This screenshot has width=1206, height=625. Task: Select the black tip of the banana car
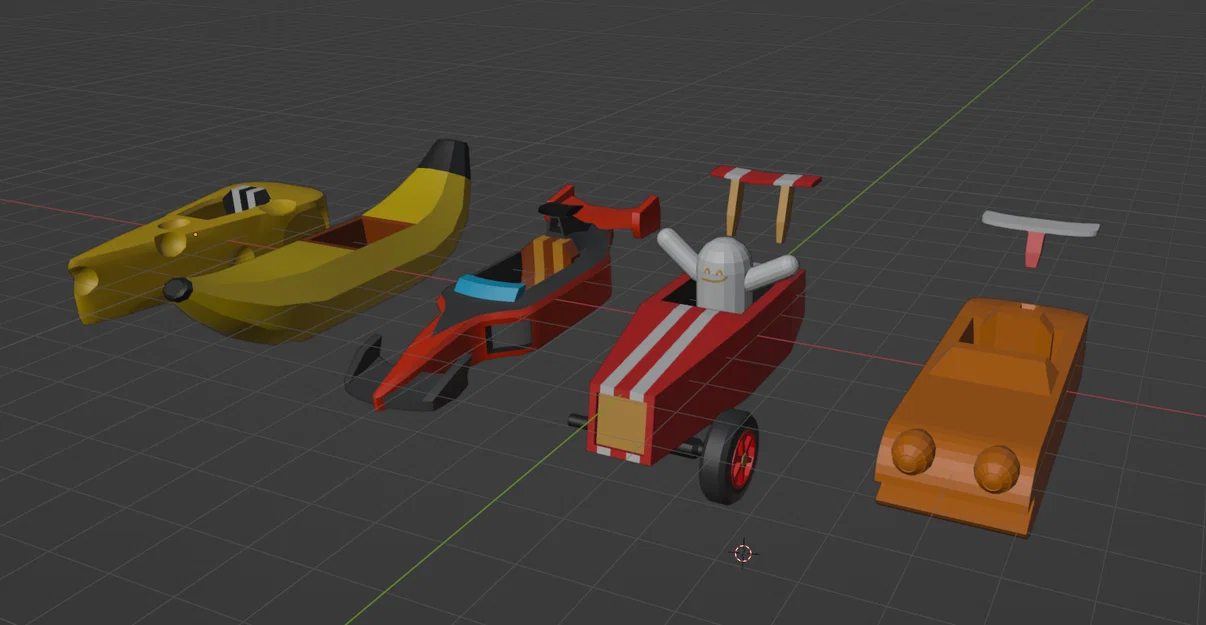(x=445, y=159)
